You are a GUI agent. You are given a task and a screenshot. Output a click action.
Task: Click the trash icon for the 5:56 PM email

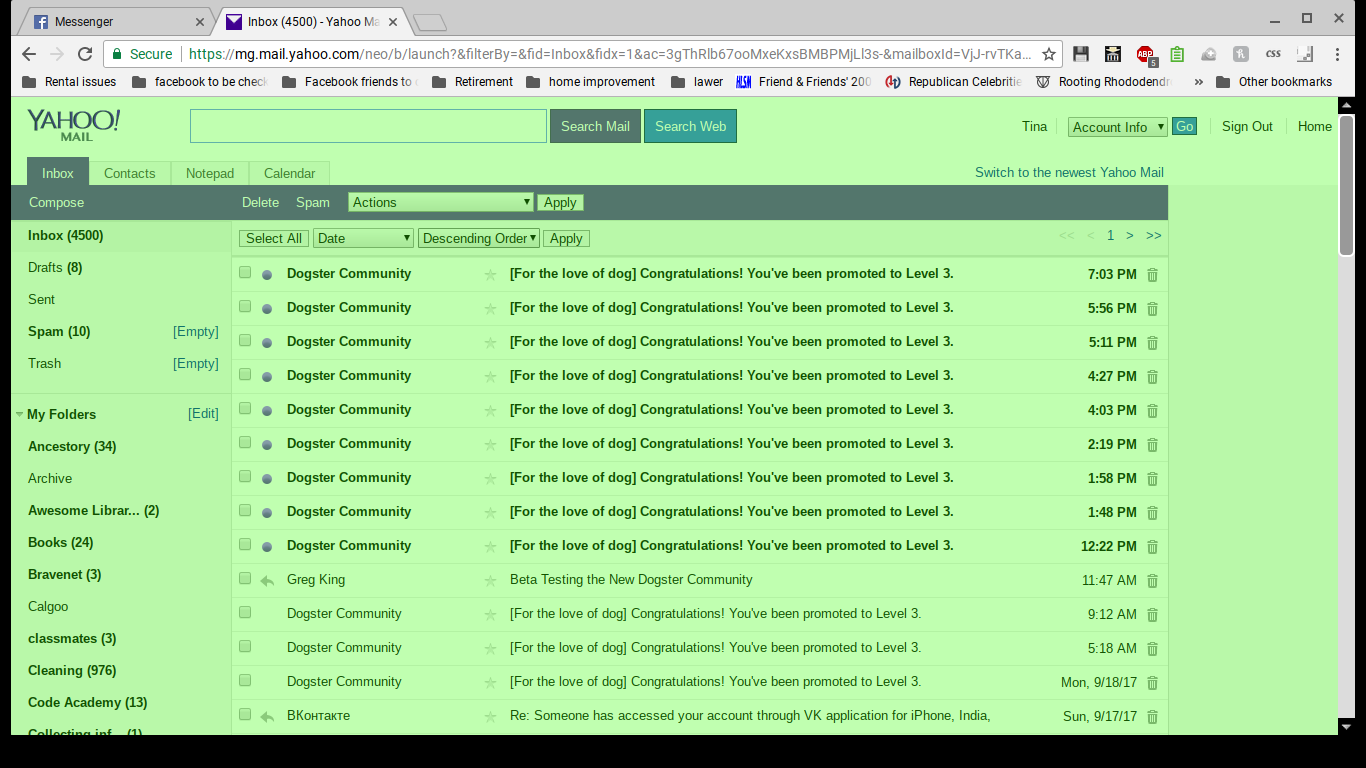point(1152,309)
